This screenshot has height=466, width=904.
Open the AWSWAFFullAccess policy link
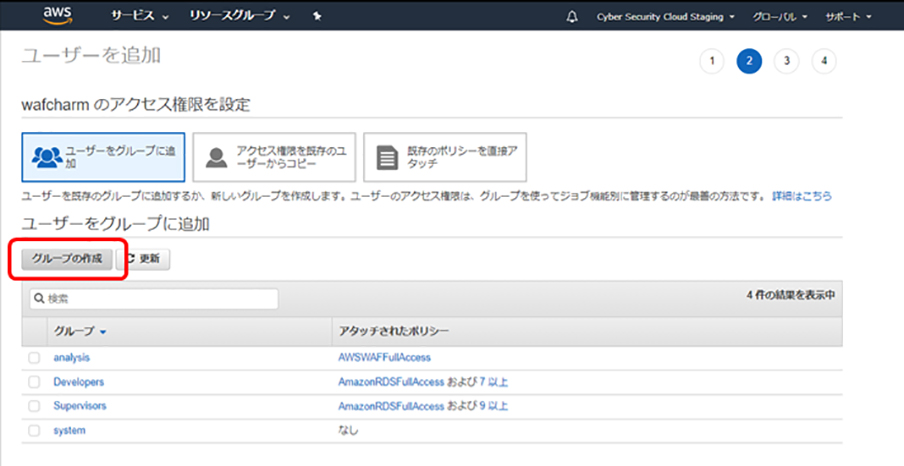(384, 357)
